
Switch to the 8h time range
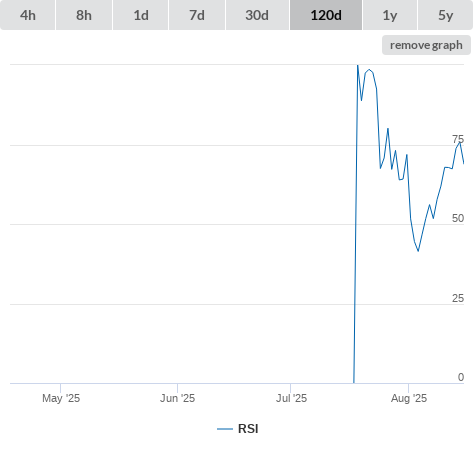(84, 15)
